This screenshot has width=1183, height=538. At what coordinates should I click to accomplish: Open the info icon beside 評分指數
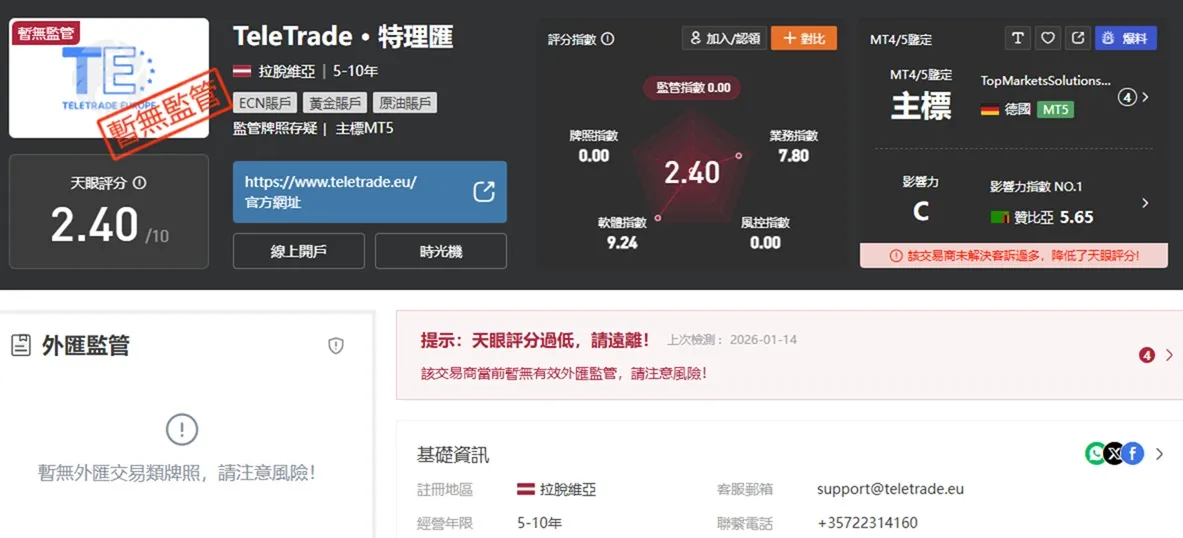[607, 39]
